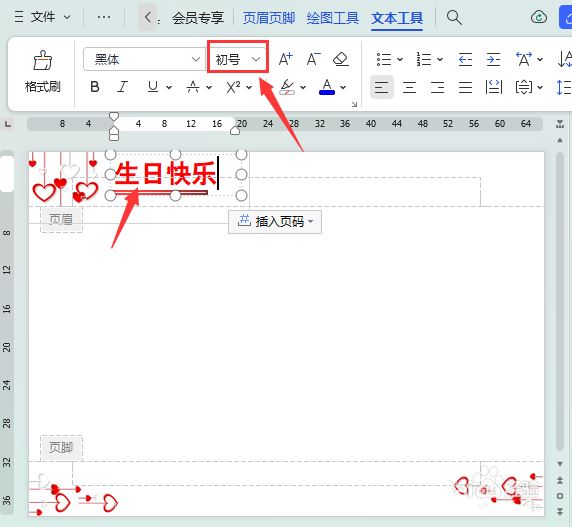Open the underline style dropdown arrow
Screen dimensions: 572x527
pyautogui.click(x=169, y=88)
